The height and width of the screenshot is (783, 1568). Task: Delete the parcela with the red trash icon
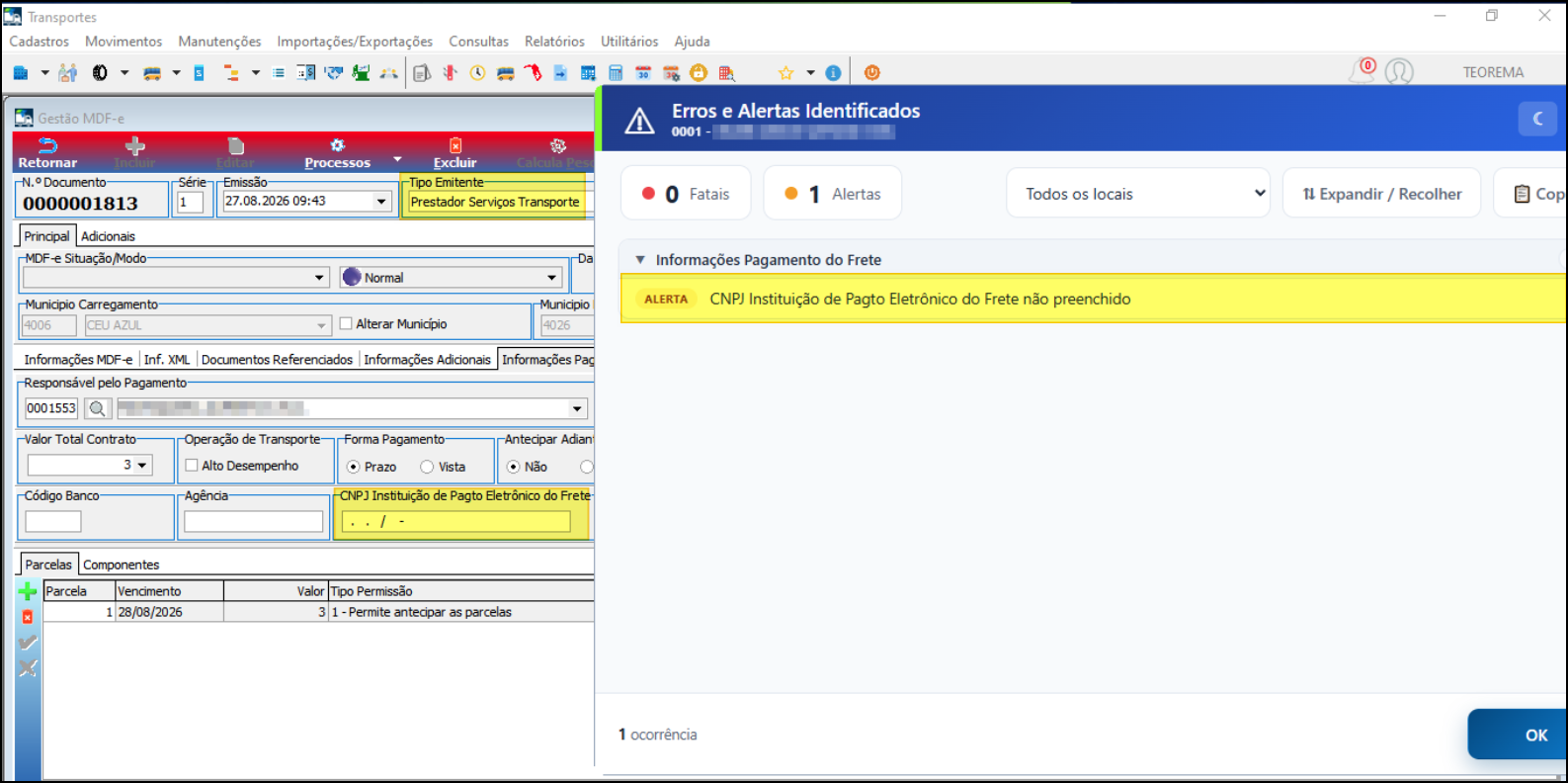point(28,617)
